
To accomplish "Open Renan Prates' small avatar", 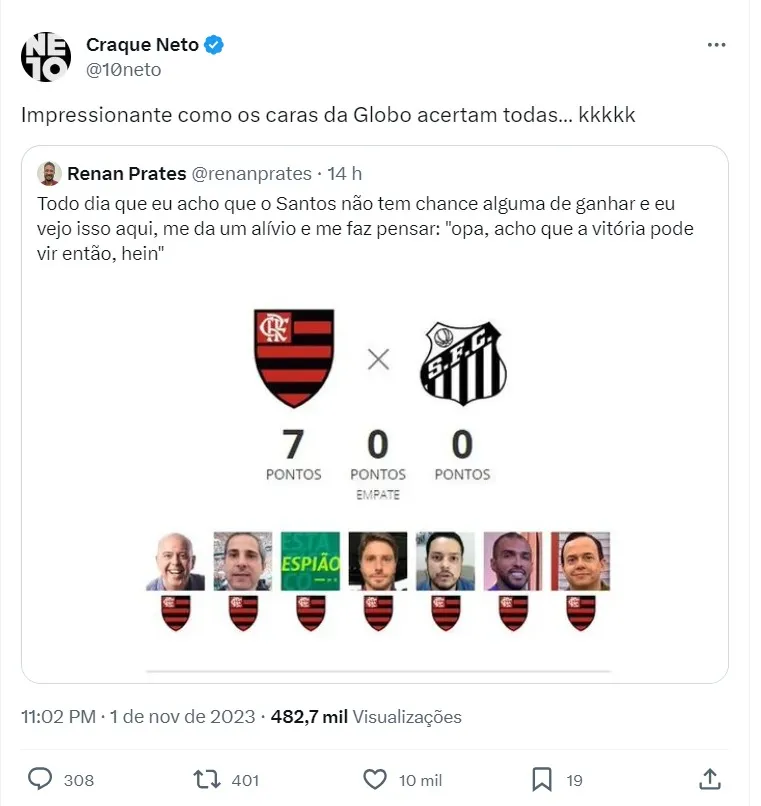I will coord(49,174).
